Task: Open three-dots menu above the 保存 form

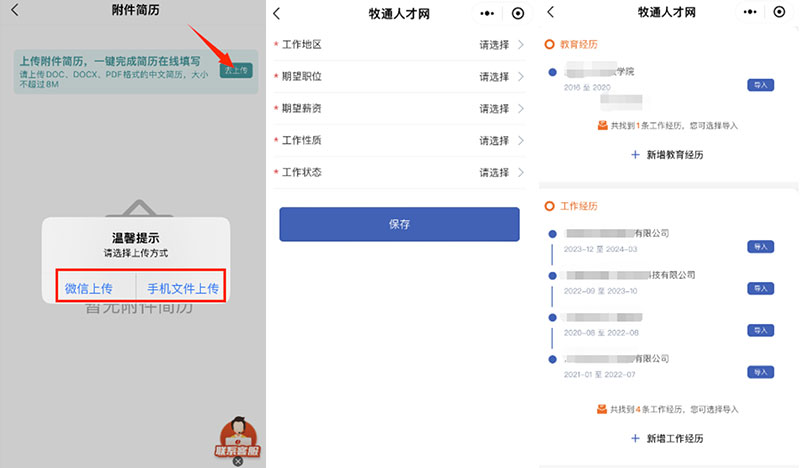Action: (x=486, y=14)
